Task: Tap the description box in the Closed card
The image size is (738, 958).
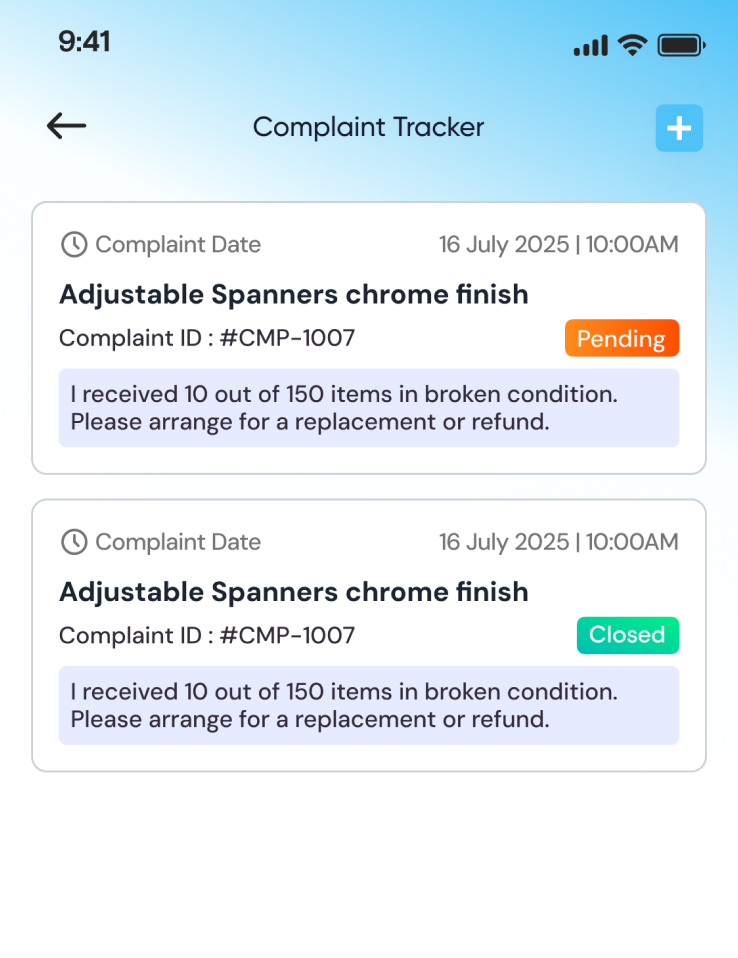Action: [368, 705]
